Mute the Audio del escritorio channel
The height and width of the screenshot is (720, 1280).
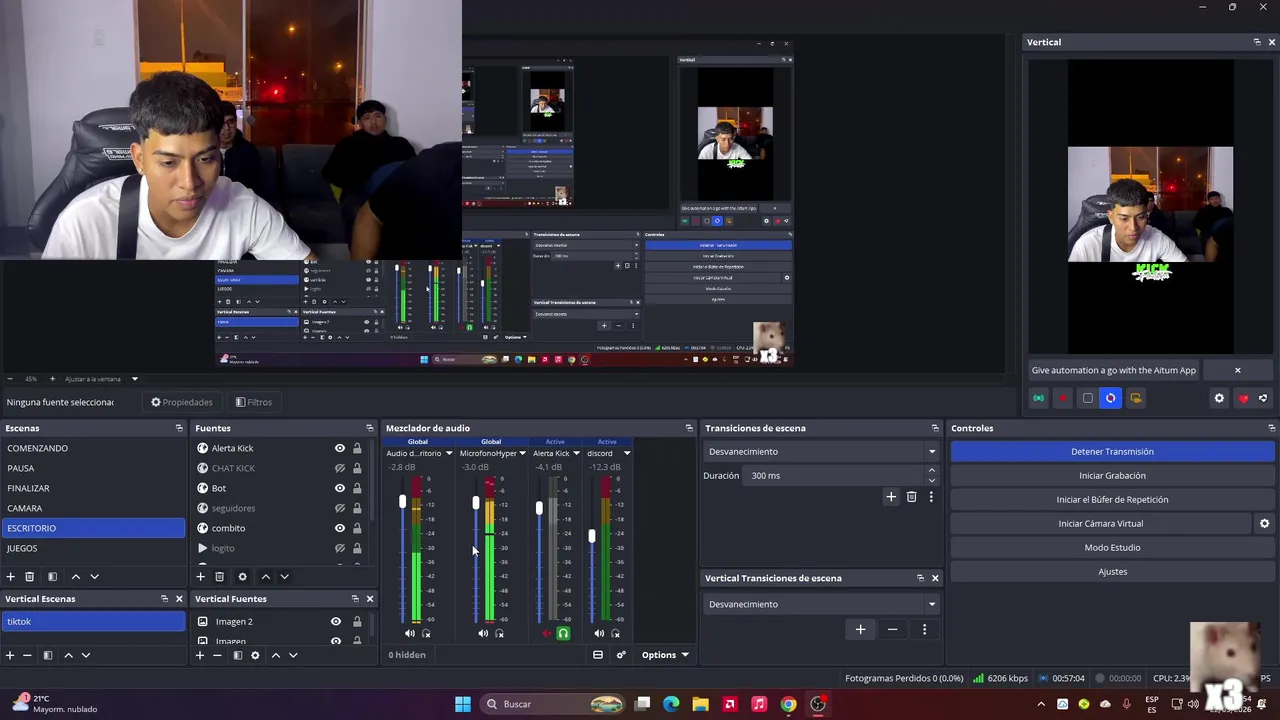coord(409,633)
